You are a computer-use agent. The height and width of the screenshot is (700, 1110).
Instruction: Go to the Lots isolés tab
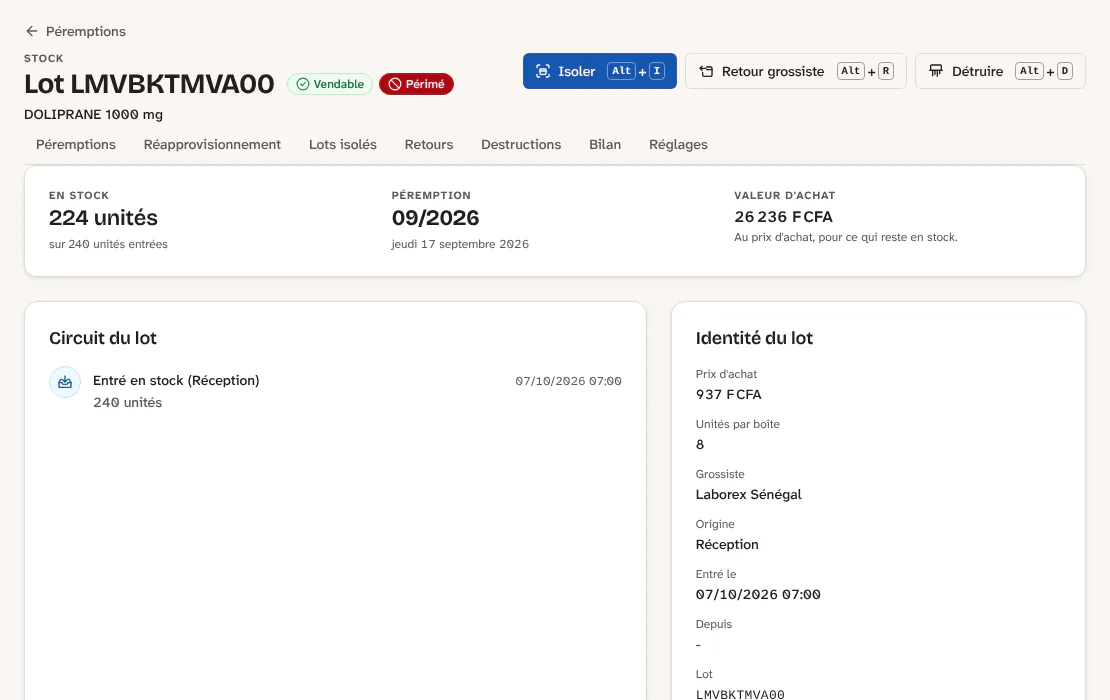[x=343, y=144]
